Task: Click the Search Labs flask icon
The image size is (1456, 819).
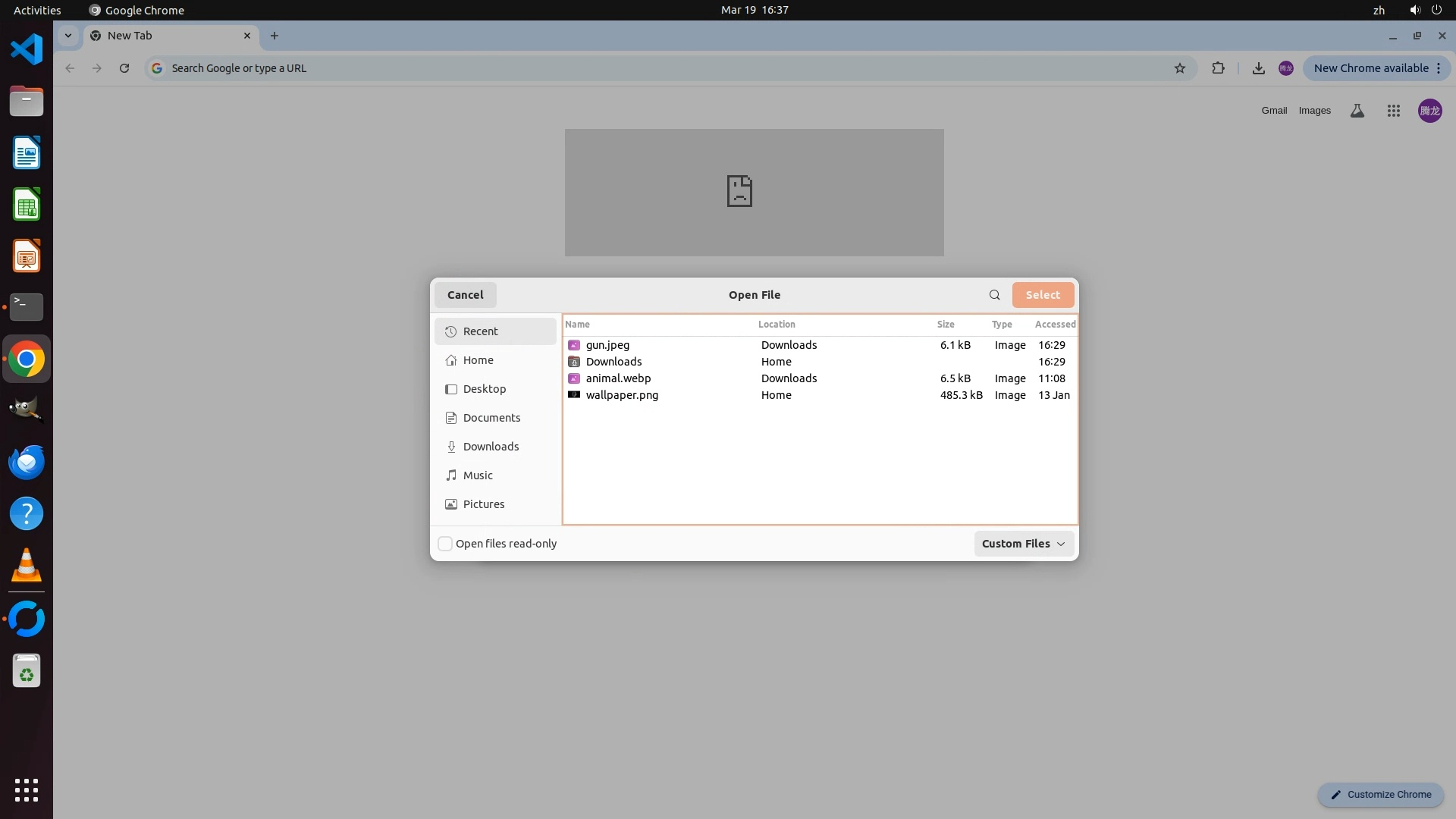Action: [x=1357, y=111]
